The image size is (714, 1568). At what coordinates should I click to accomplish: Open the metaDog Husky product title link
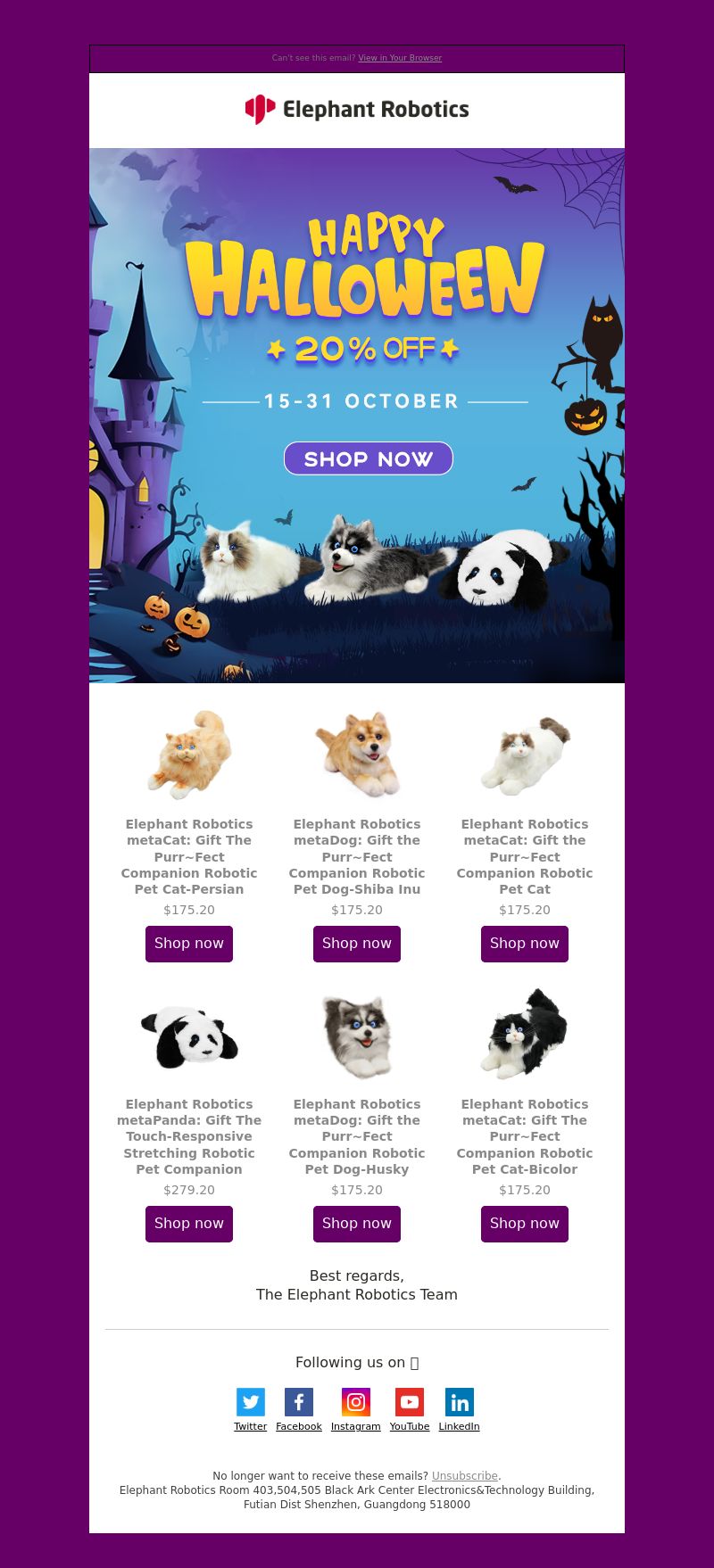(357, 1136)
